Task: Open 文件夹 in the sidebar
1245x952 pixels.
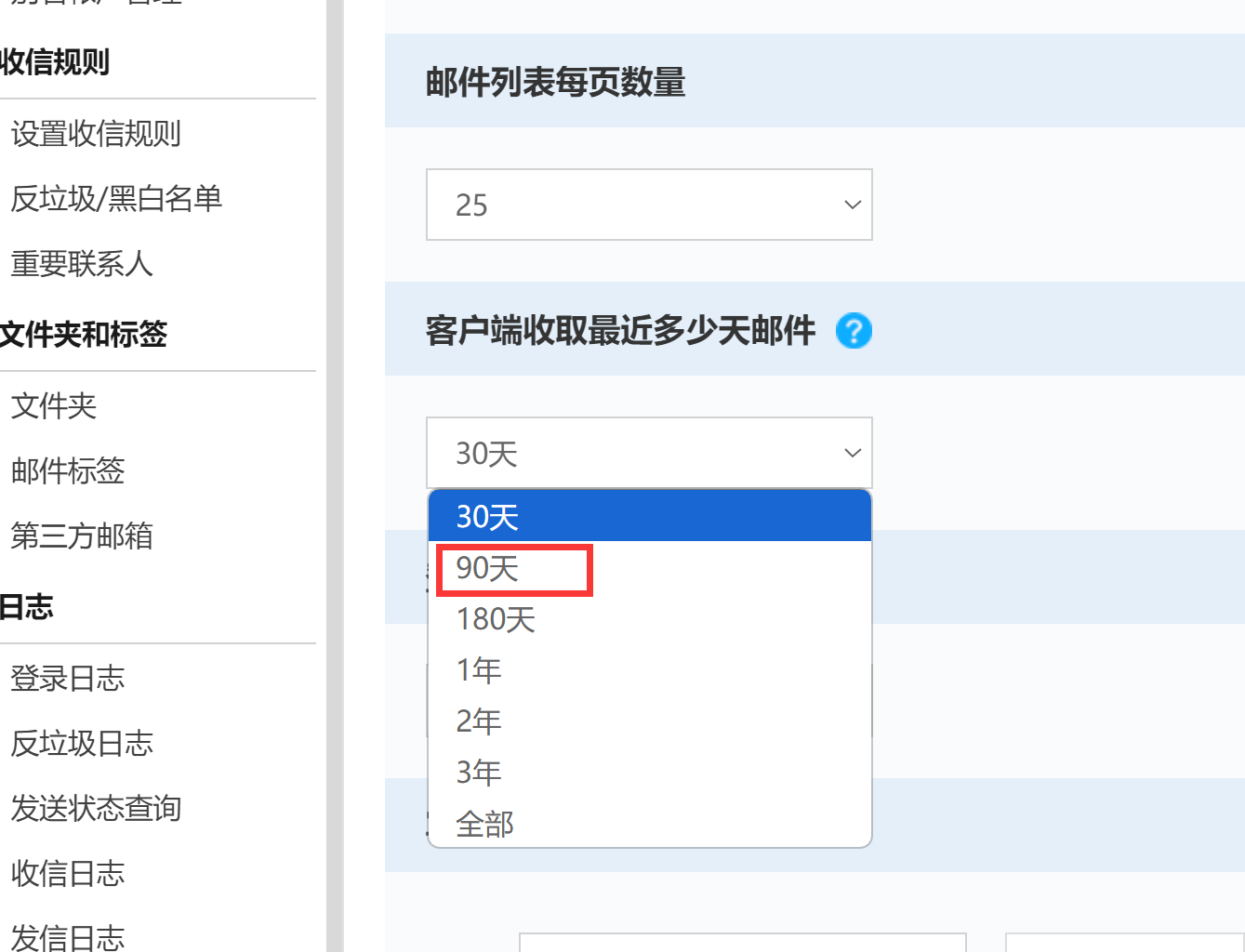Action: tap(54, 406)
